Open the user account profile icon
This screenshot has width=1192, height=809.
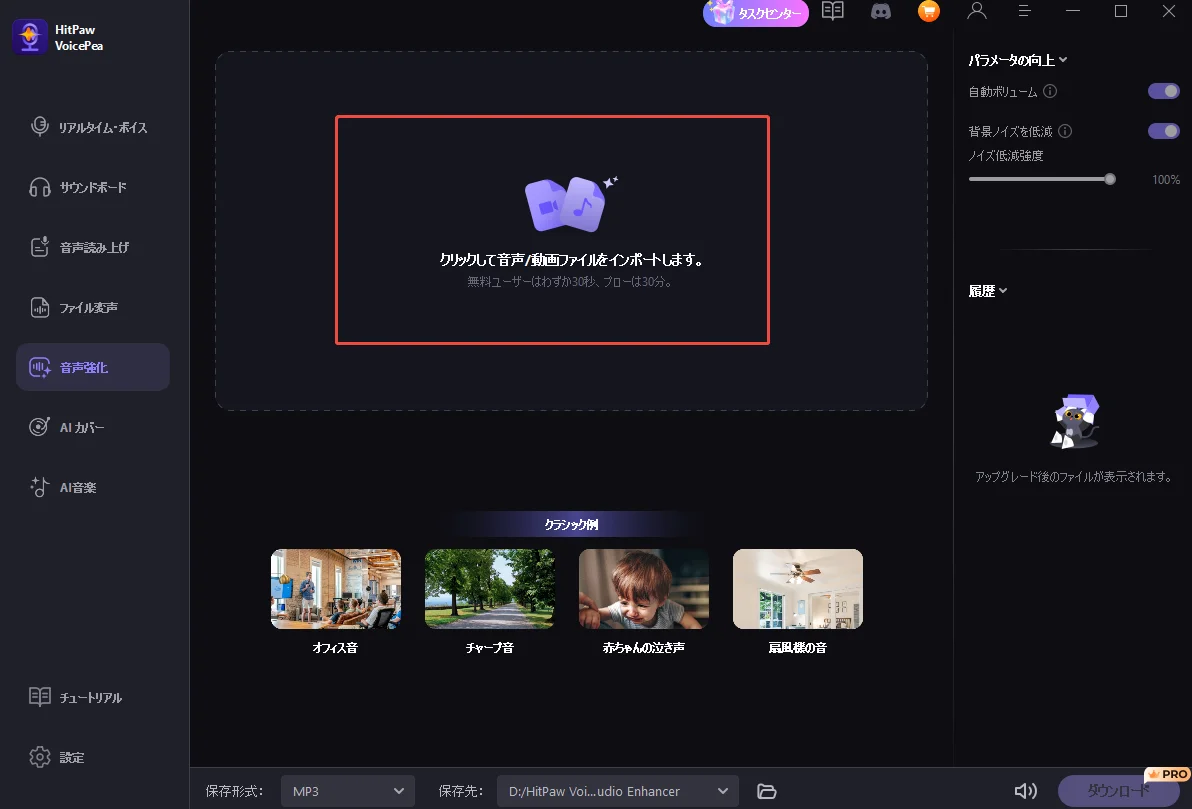point(977,11)
